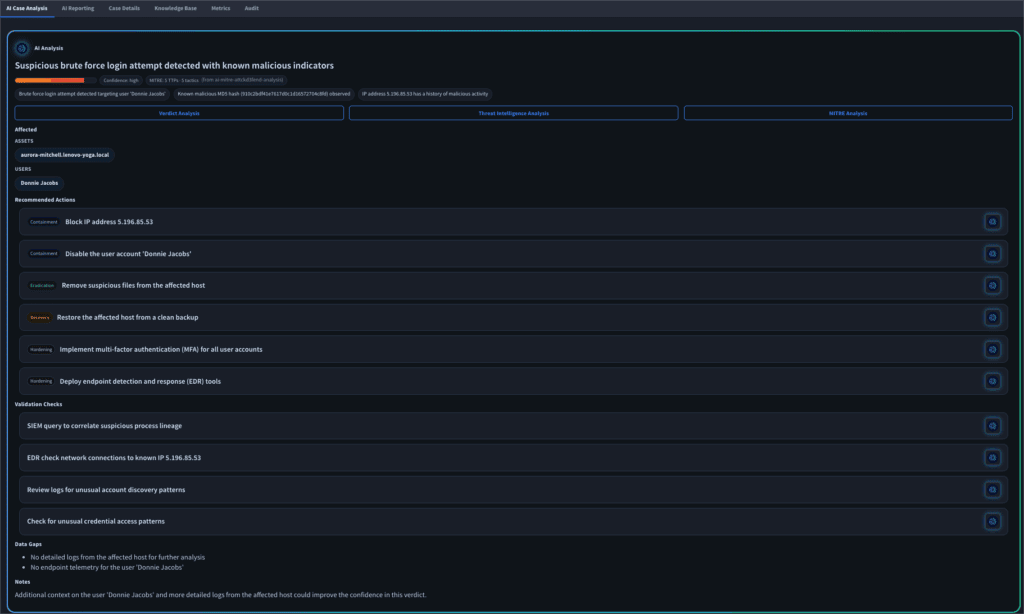Image resolution: width=1024 pixels, height=614 pixels.
Task: Click the AI icon for 'Disable the user account' action
Action: pyautogui.click(x=992, y=254)
